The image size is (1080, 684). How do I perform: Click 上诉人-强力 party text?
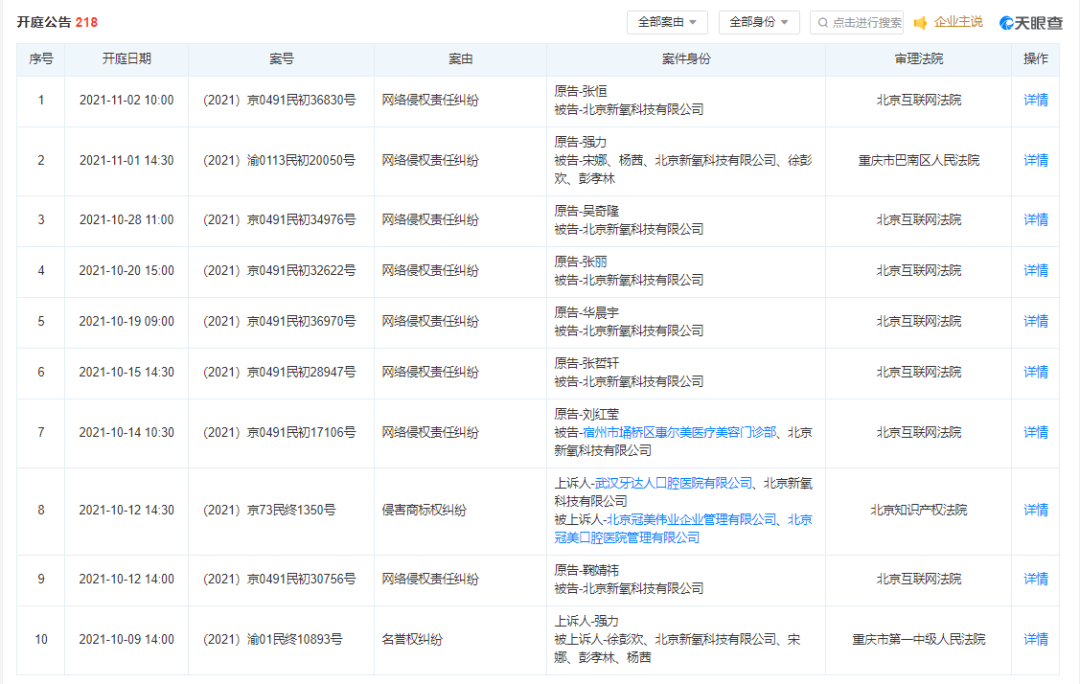[x=586, y=621]
